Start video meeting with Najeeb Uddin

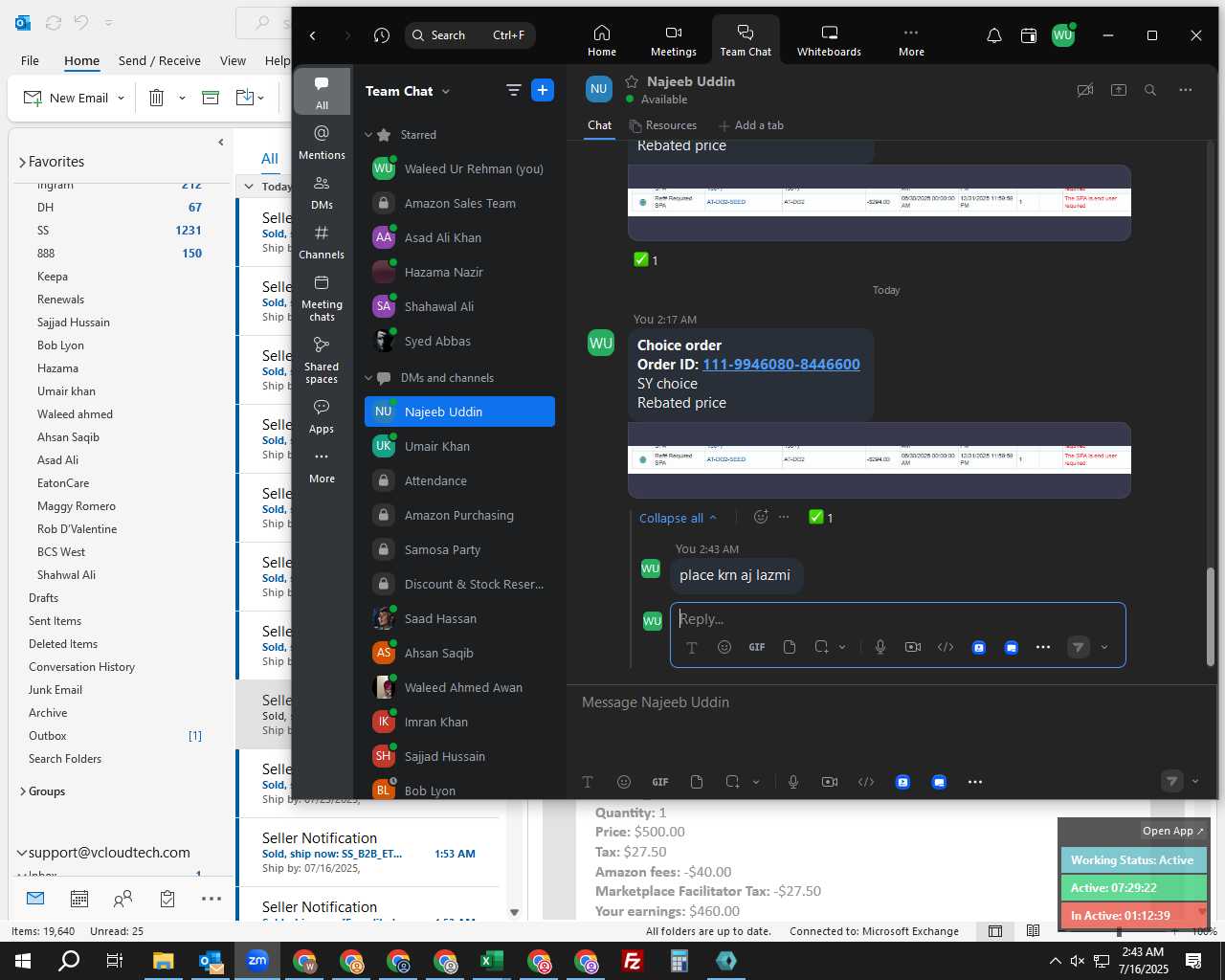[x=1085, y=90]
